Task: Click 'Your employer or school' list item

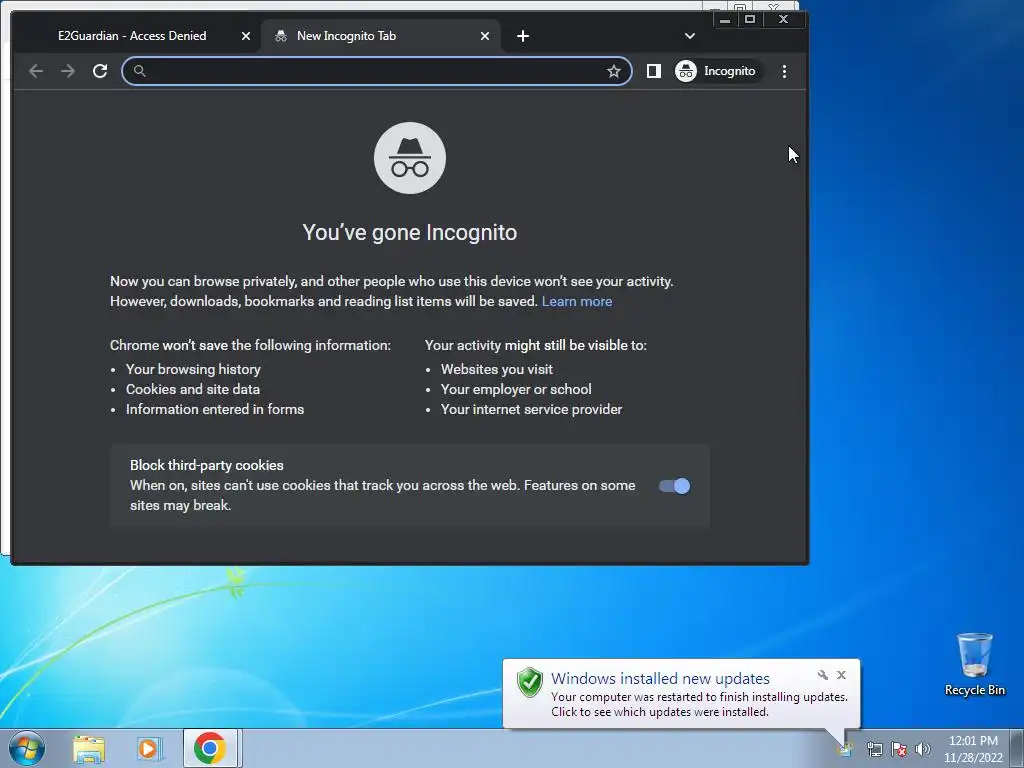Action: coord(516,389)
